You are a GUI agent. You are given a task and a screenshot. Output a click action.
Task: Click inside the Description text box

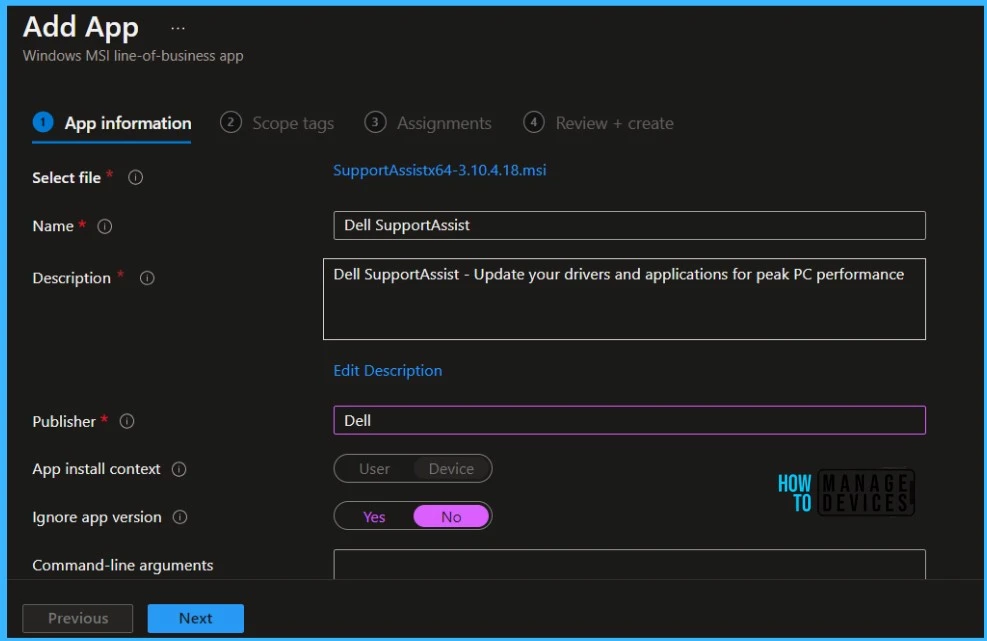pos(624,299)
